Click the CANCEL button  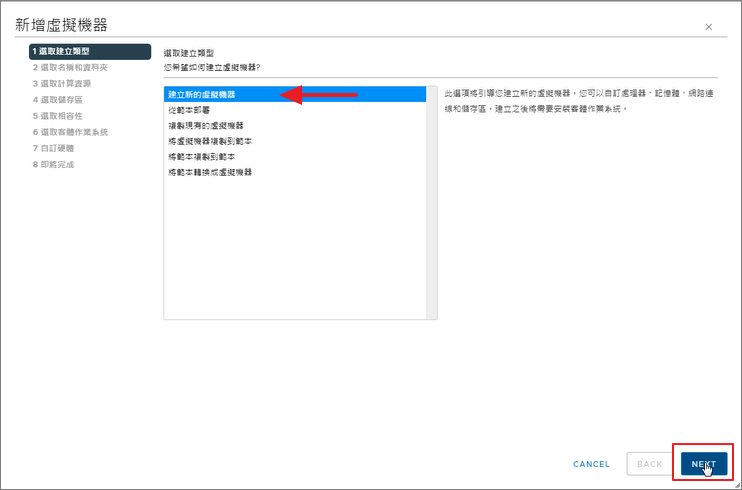coord(591,464)
